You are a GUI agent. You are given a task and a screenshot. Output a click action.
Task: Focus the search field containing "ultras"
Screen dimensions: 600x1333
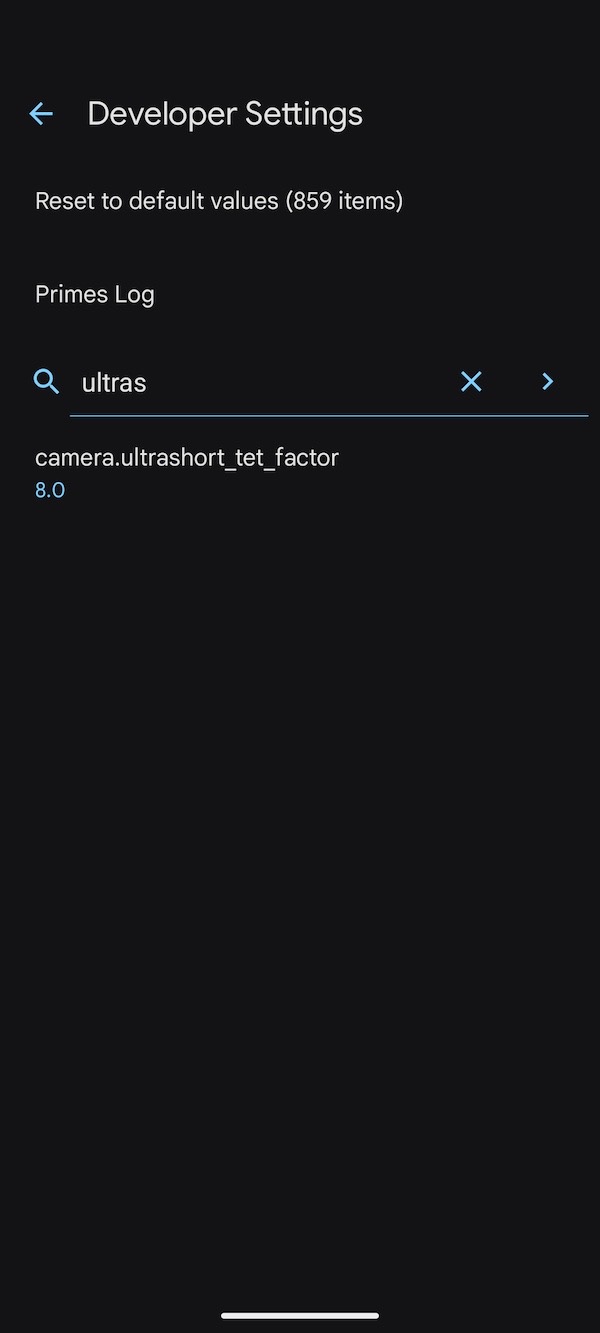click(x=260, y=382)
